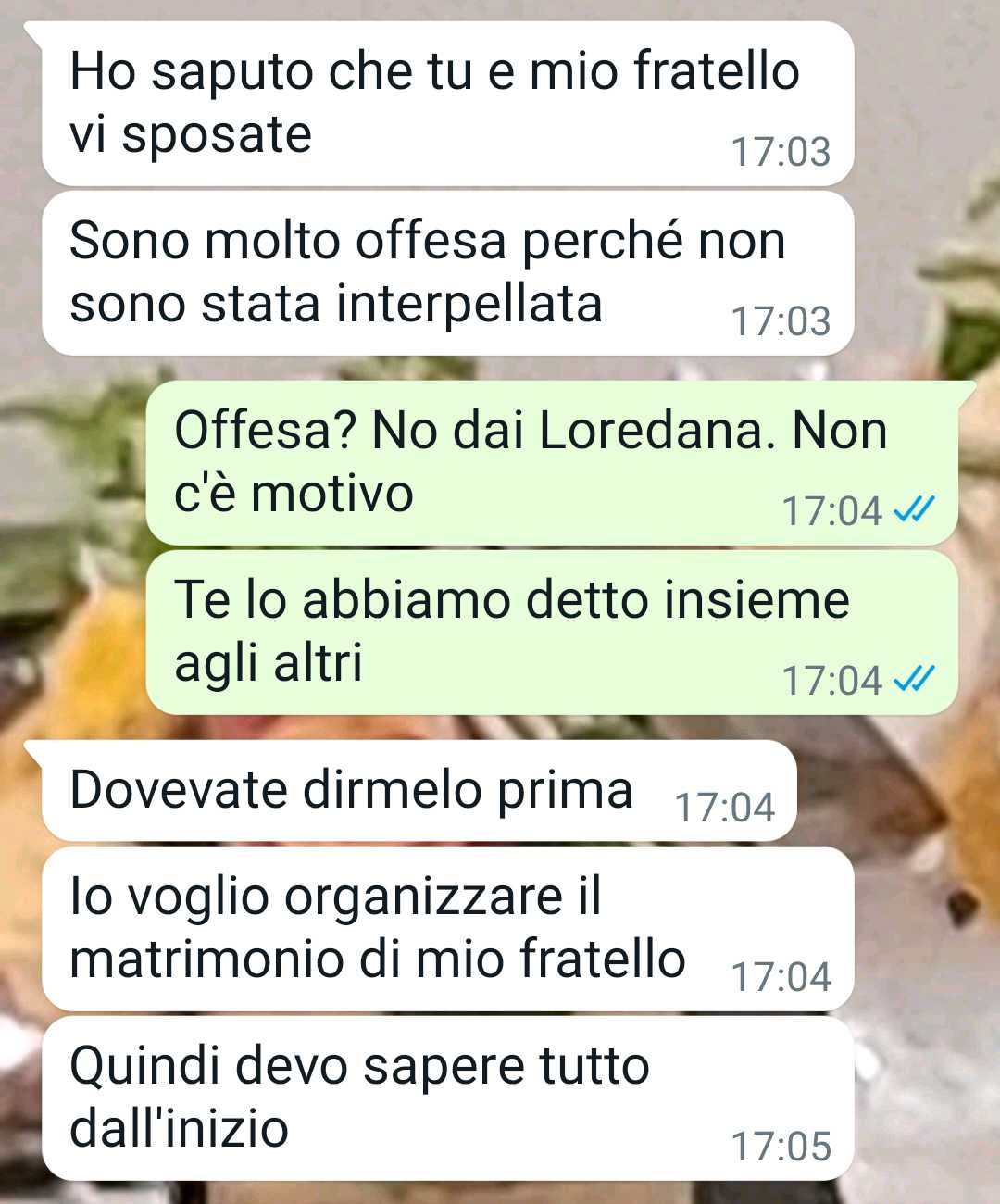Click the 17:04 timestamp beside 'mio fratello'
Screen dimensions: 1000x1204
coord(781,977)
